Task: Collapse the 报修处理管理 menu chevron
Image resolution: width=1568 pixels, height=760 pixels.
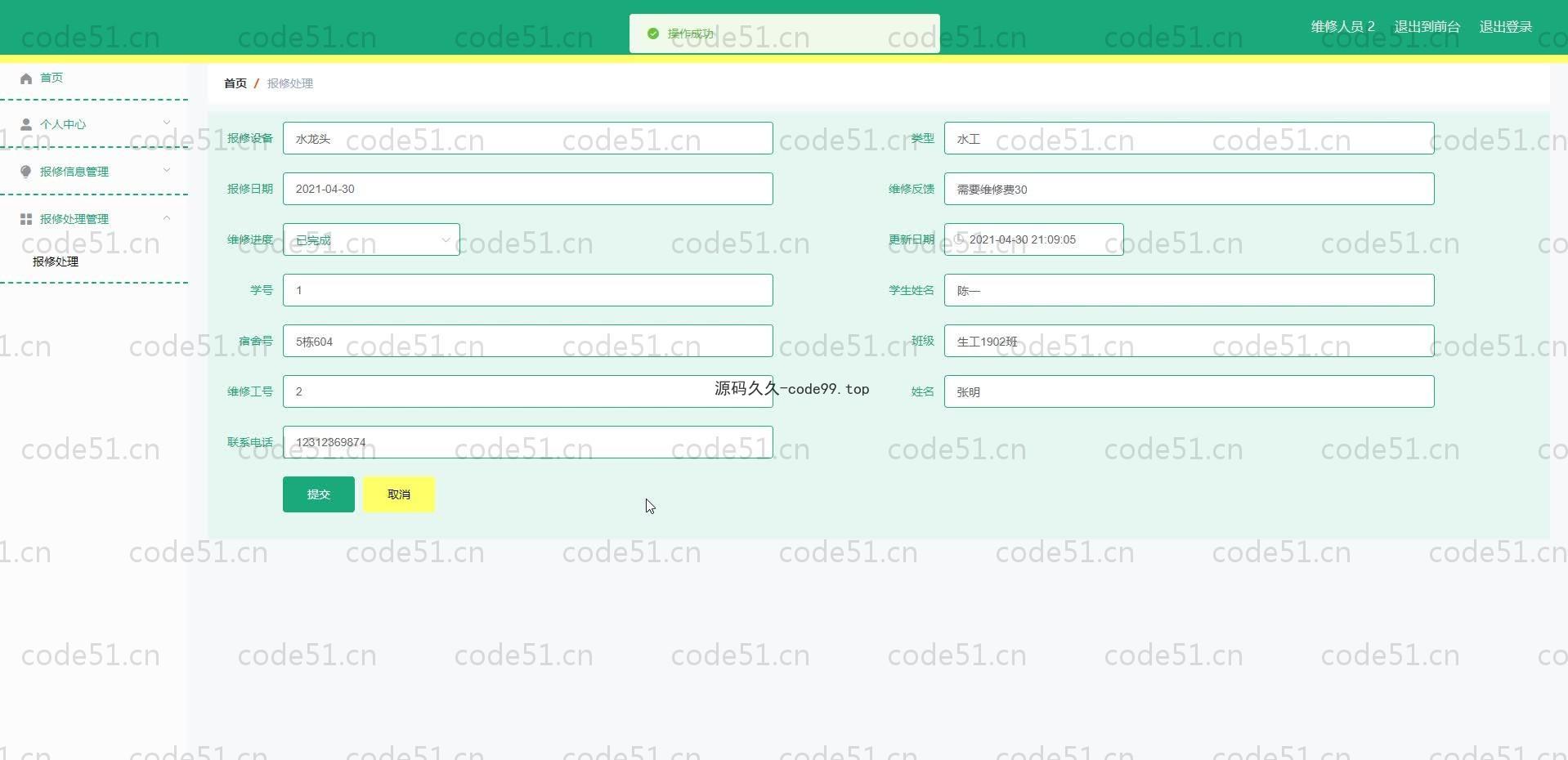Action: coord(167,218)
